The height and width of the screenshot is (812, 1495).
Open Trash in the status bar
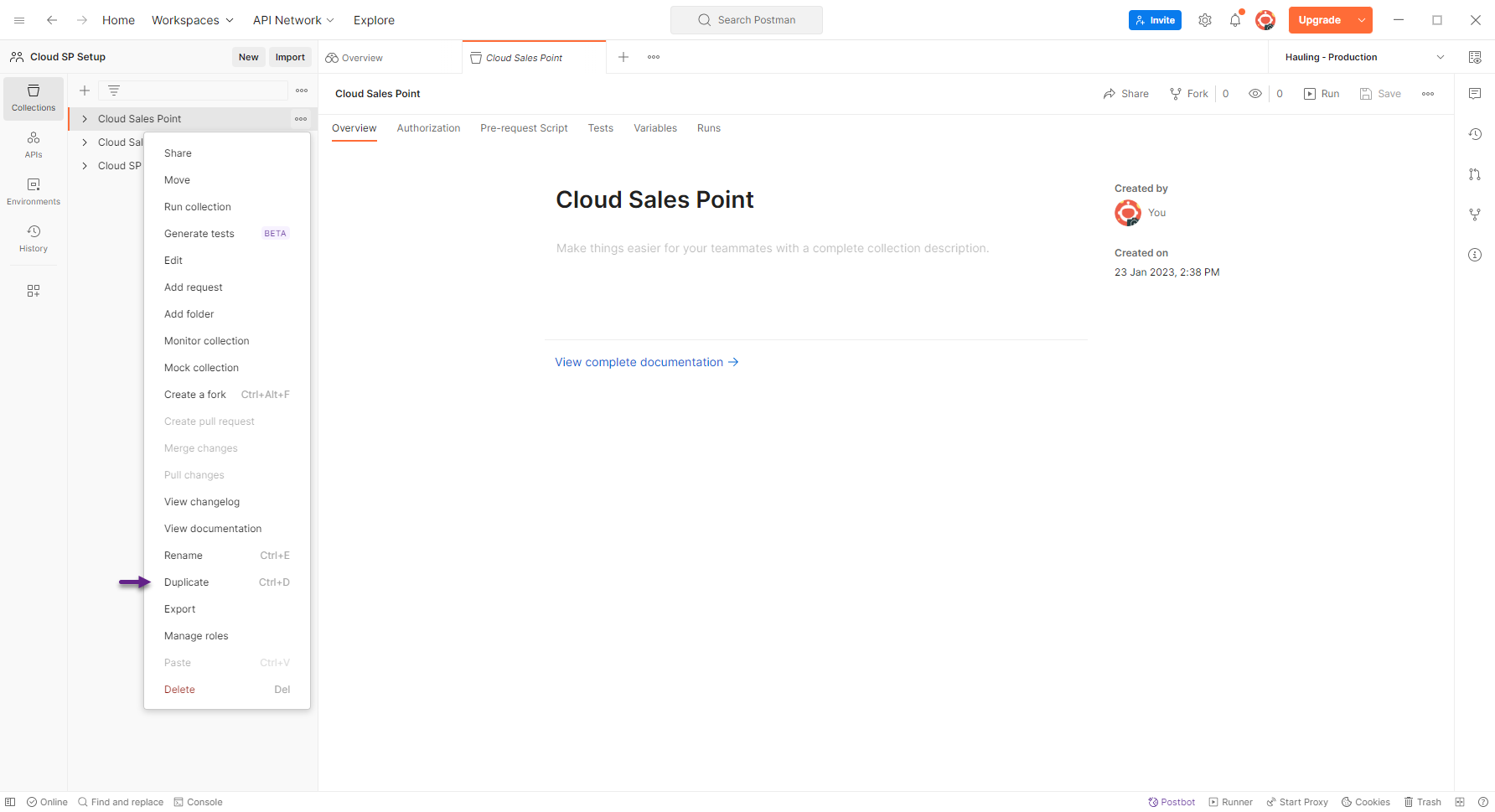(1423, 802)
